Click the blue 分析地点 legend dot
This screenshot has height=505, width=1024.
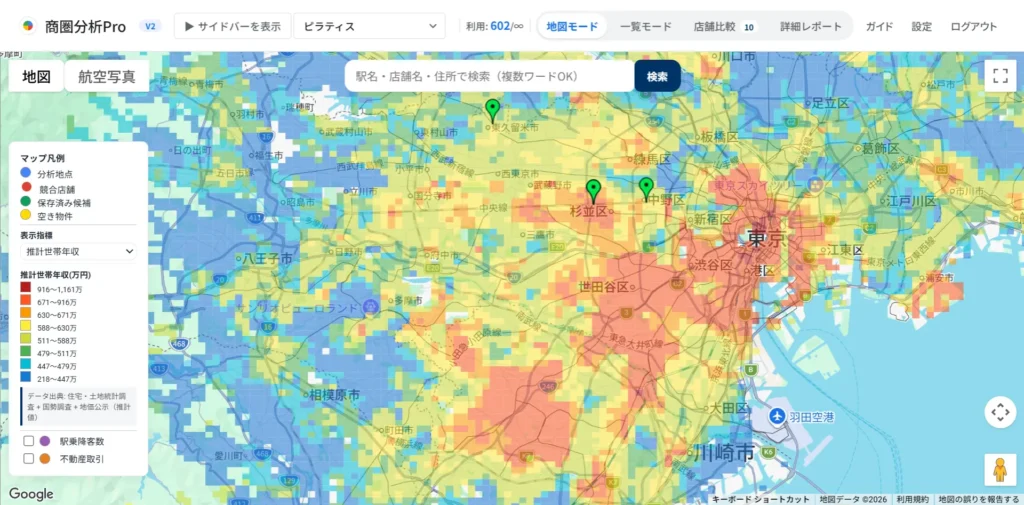pyautogui.click(x=26, y=173)
